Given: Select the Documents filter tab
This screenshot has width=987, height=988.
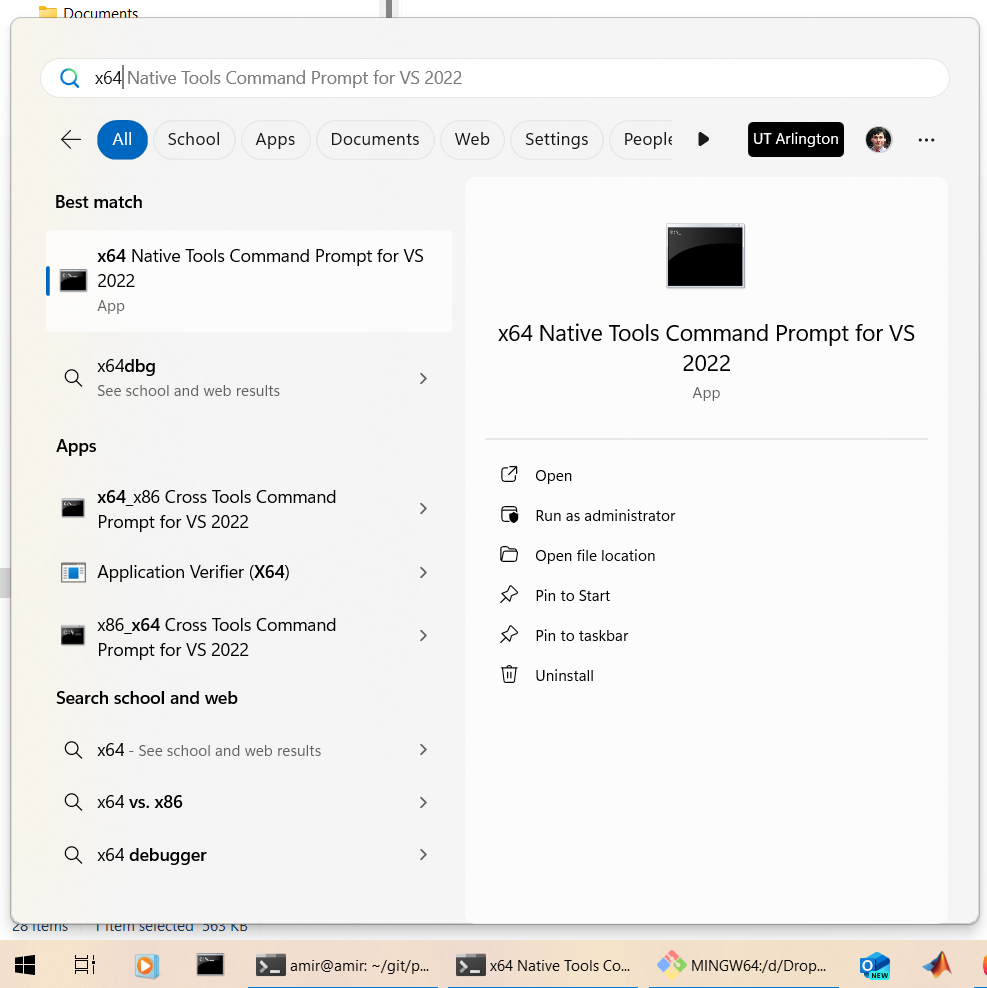Looking at the screenshot, I should coord(375,139).
